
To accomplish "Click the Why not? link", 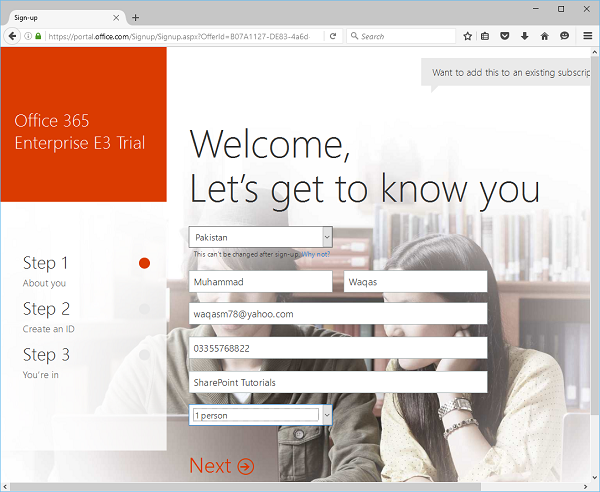I will (316, 254).
